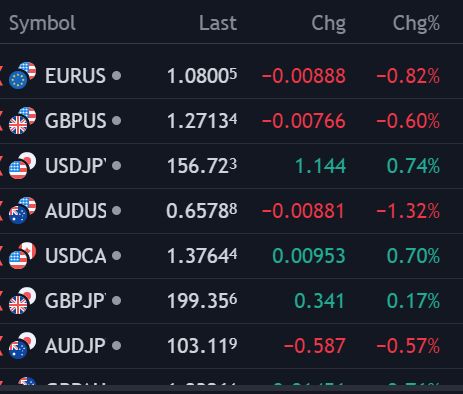Sort by the Chg column header
Image resolution: width=463 pixels, height=394 pixels.
329,24
